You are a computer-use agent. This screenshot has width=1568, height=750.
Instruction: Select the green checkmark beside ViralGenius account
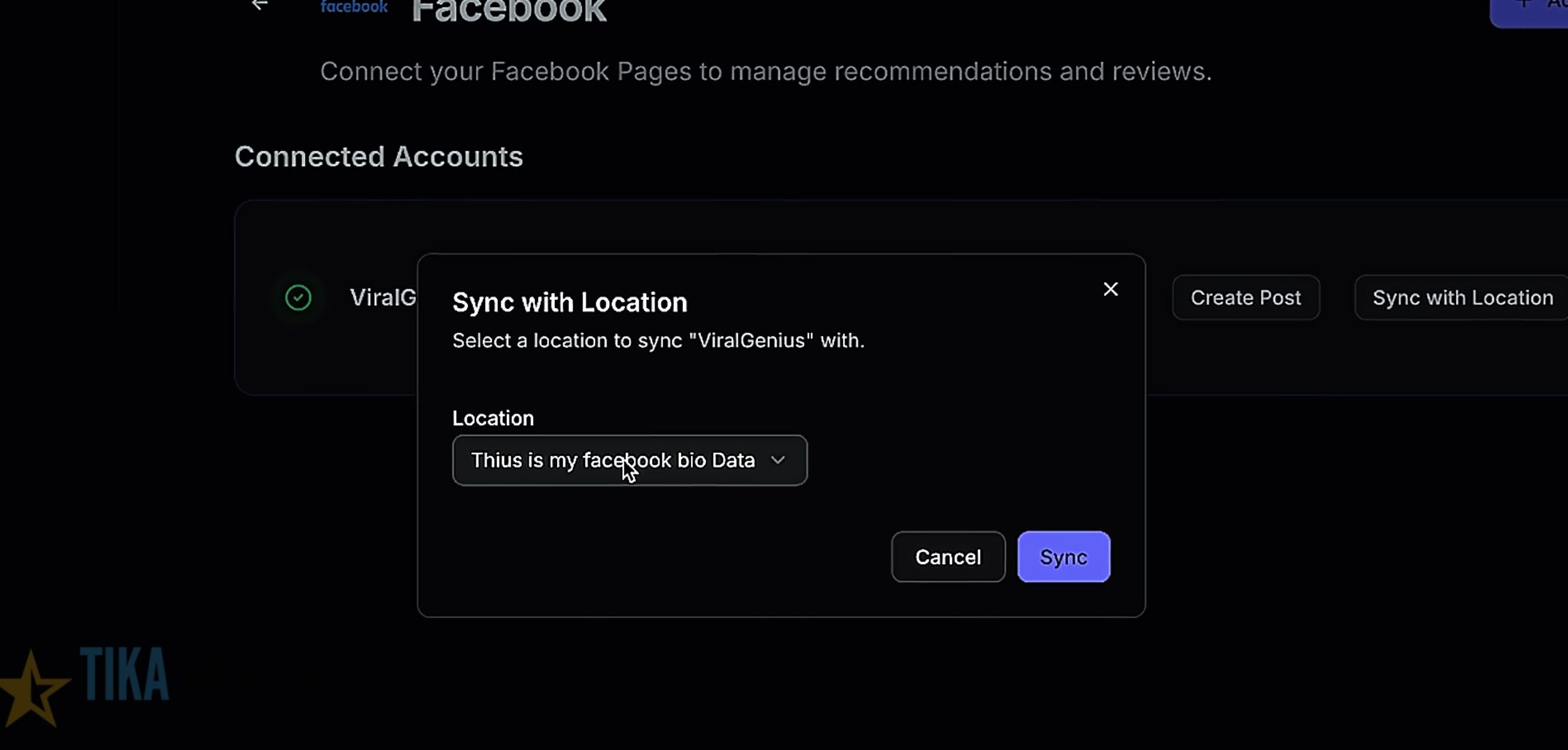coord(298,298)
